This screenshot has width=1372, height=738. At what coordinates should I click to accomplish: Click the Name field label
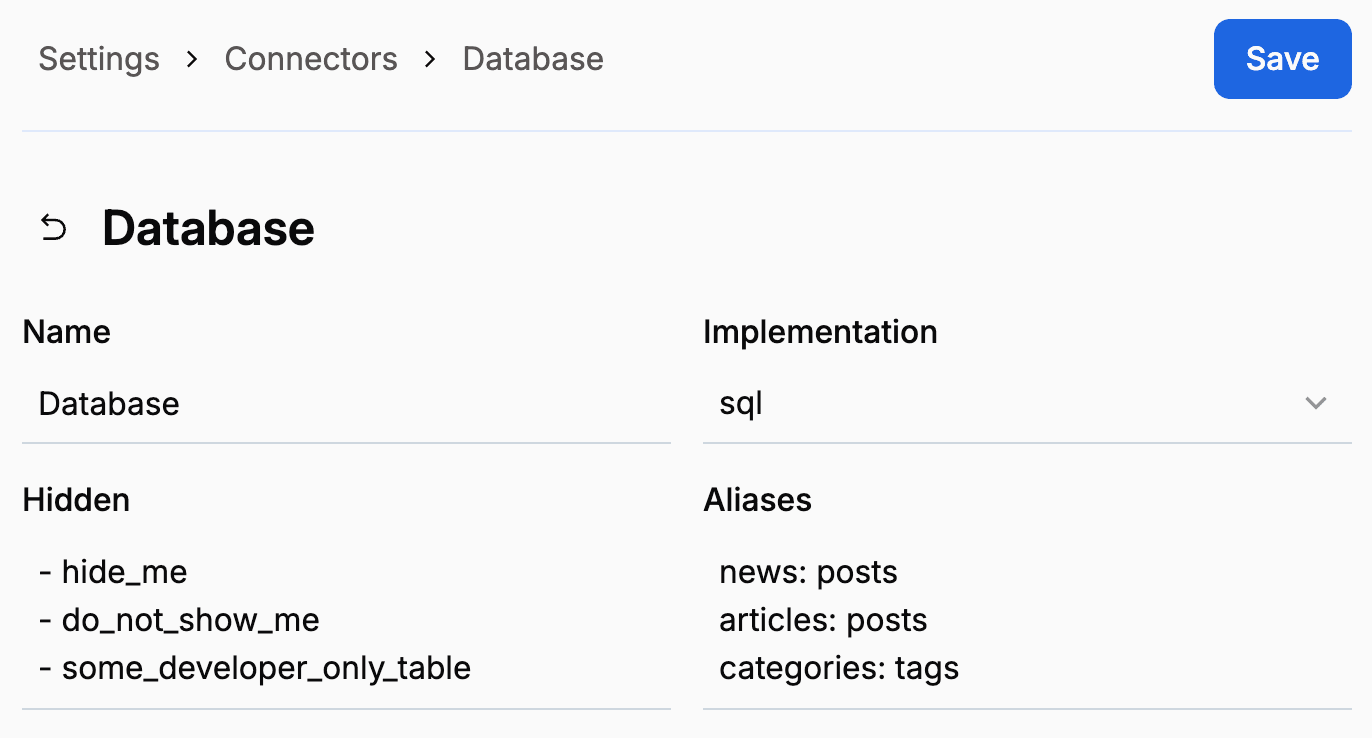coord(66,331)
